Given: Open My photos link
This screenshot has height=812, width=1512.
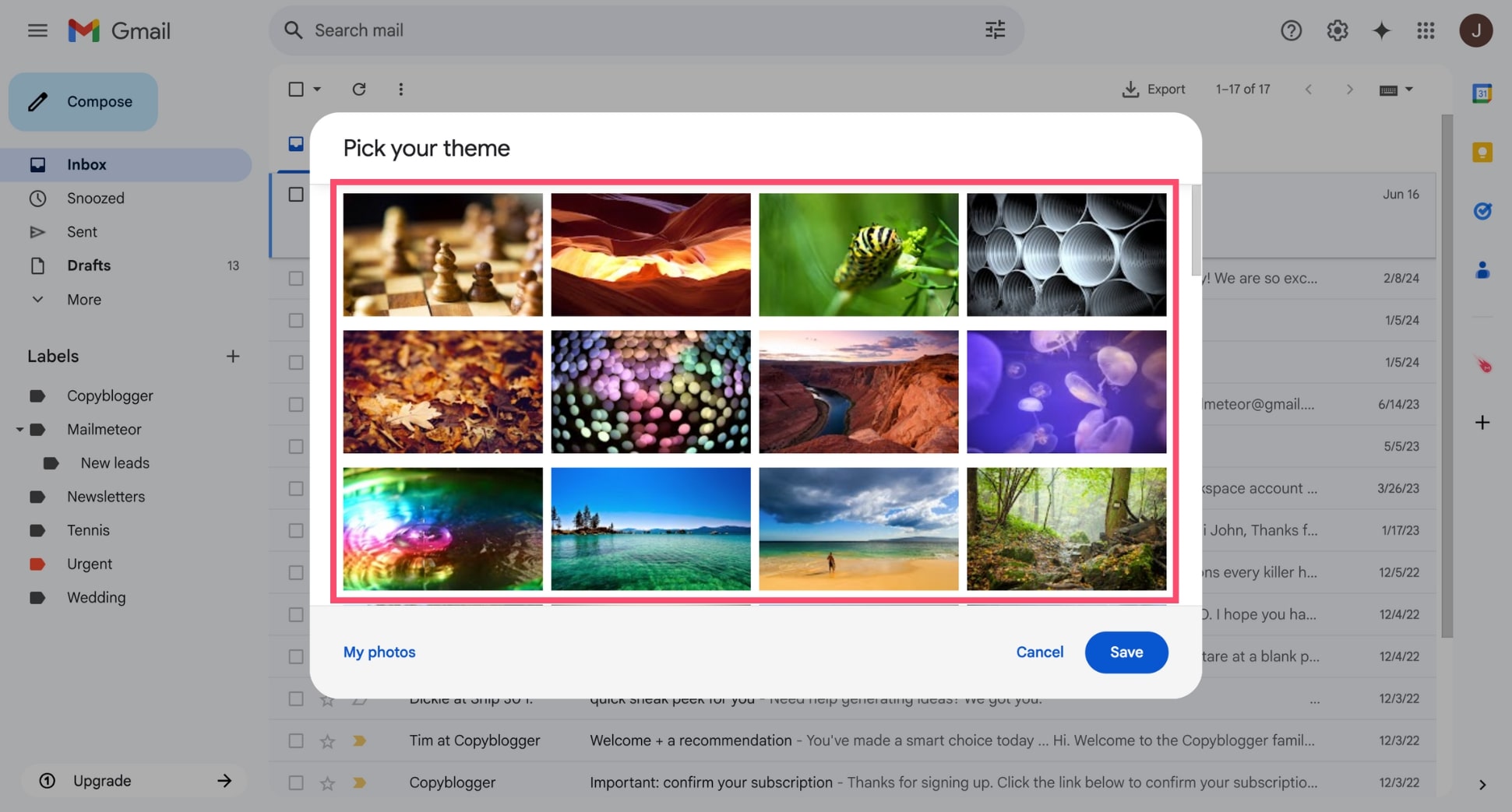Looking at the screenshot, I should [x=379, y=652].
